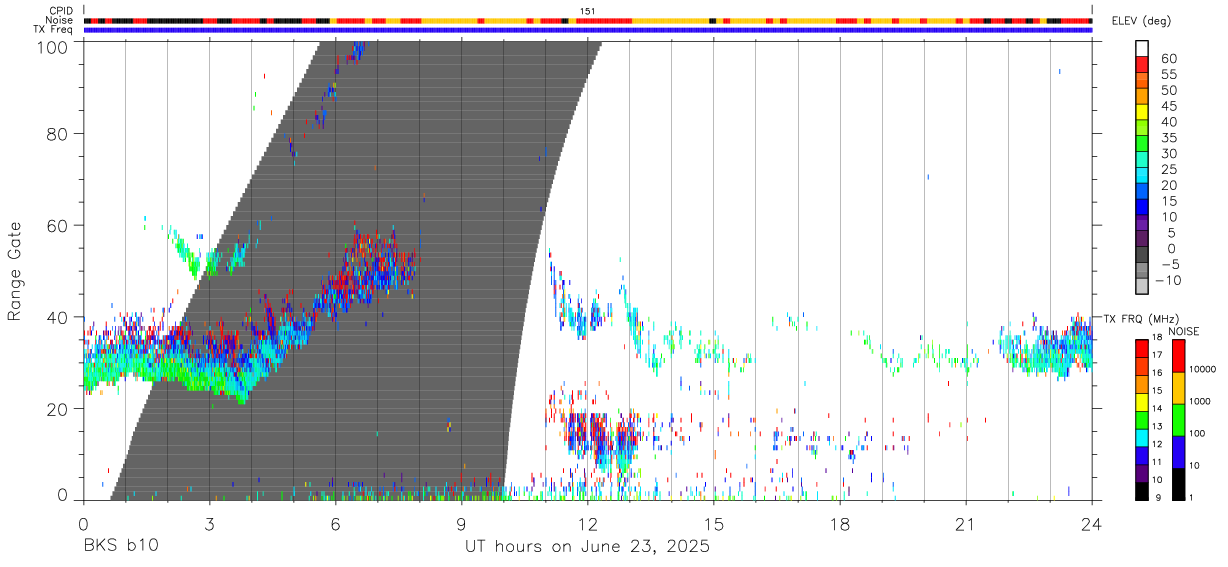This screenshot has width=1228, height=567.
Task: Click UT hour tick label 6
Action: click(335, 523)
